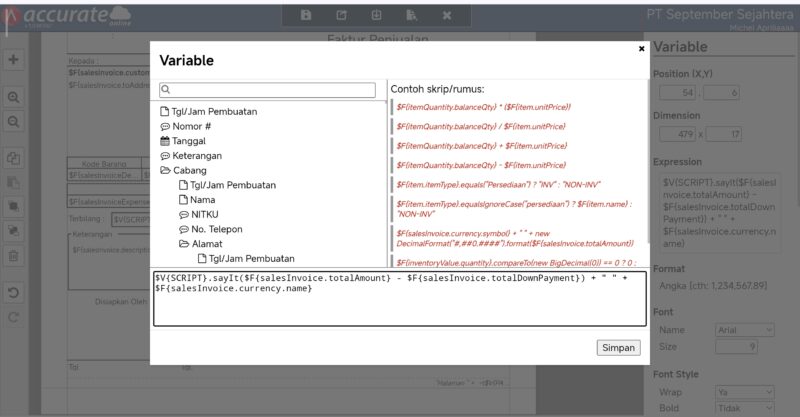Screen dimensions: 800x417
Task: Click the Simpan button
Action: click(618, 348)
